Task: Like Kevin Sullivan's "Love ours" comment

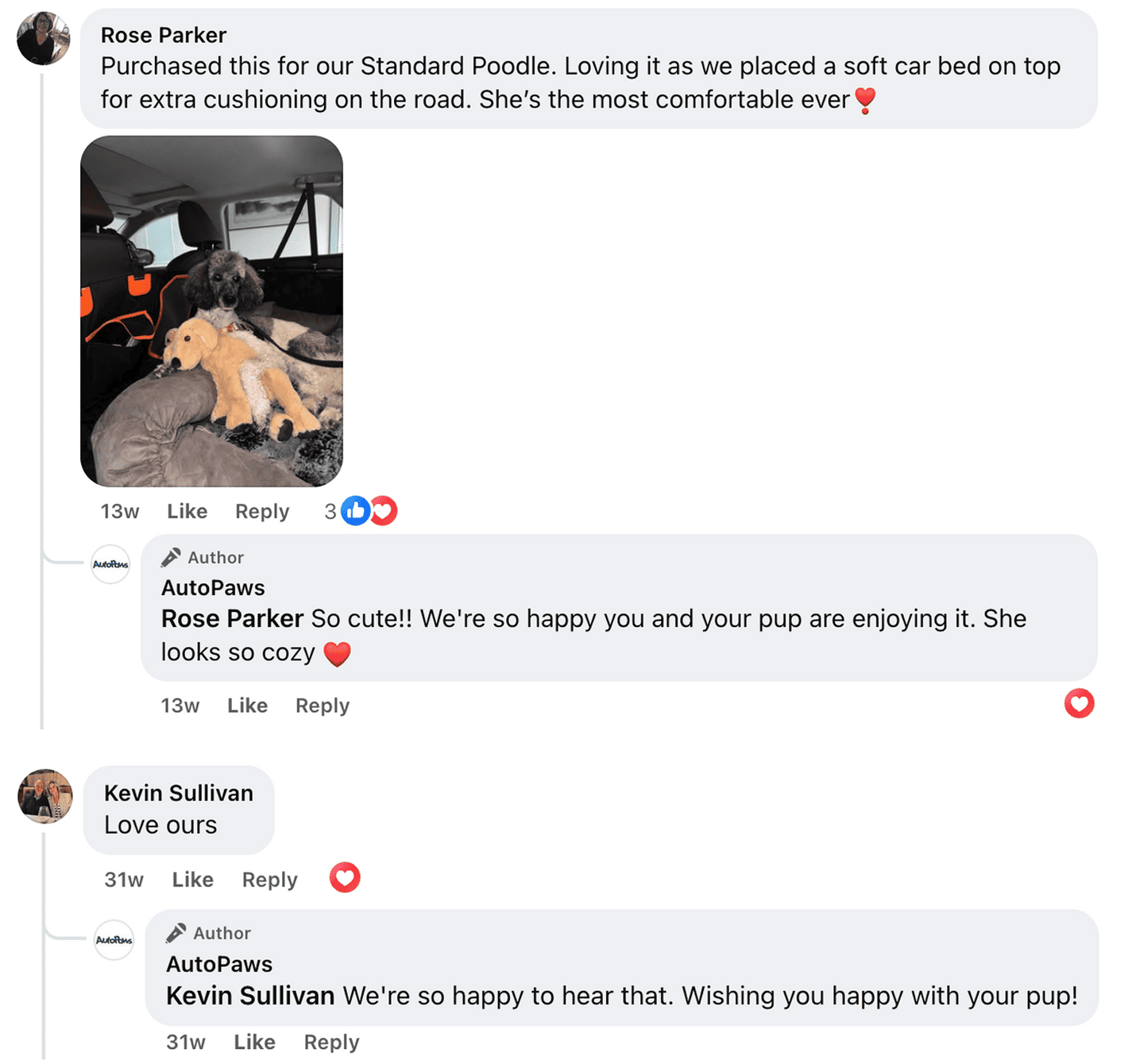Action: pyautogui.click(x=192, y=880)
